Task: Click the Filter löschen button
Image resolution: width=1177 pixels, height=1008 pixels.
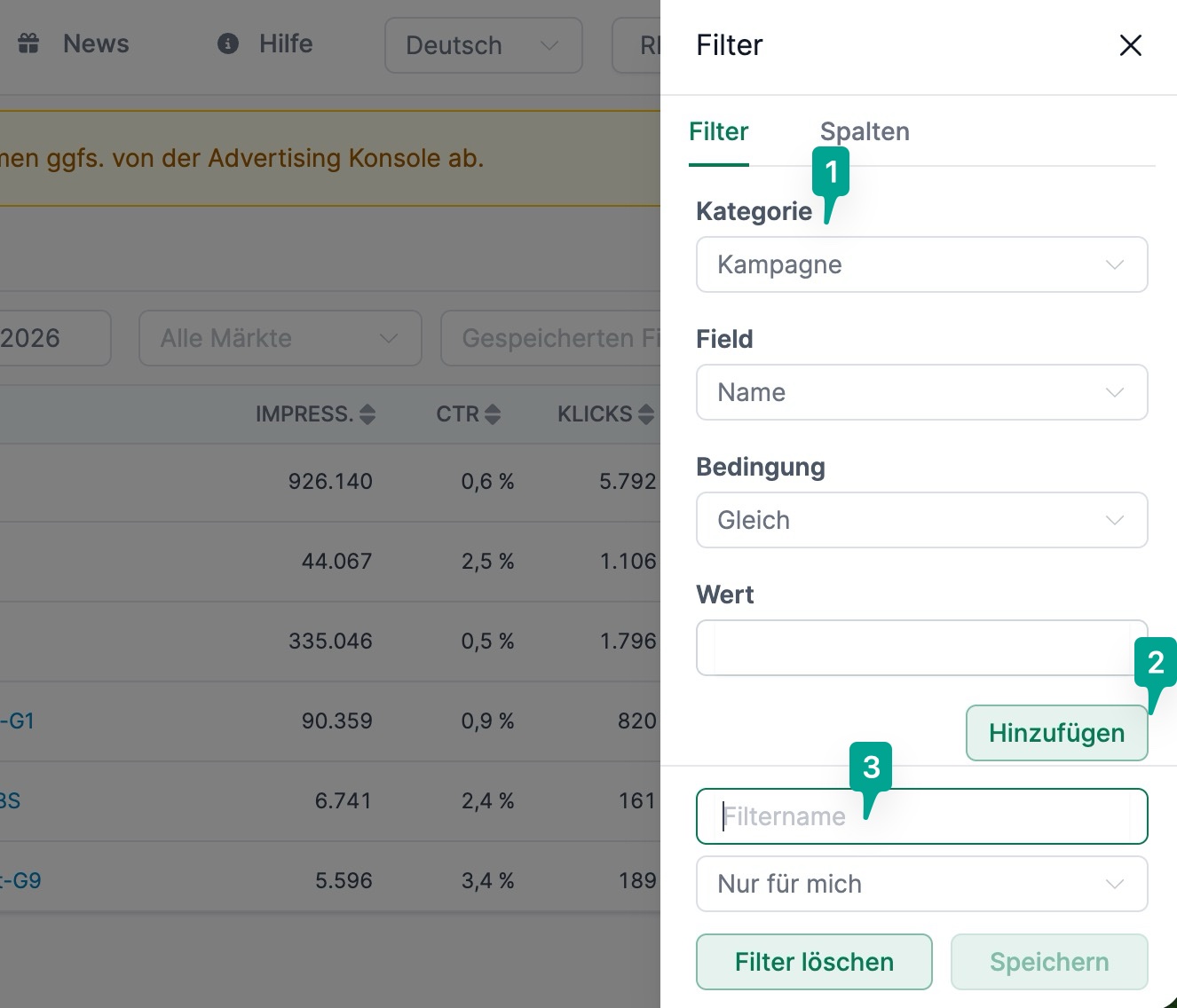Action: tap(814, 962)
